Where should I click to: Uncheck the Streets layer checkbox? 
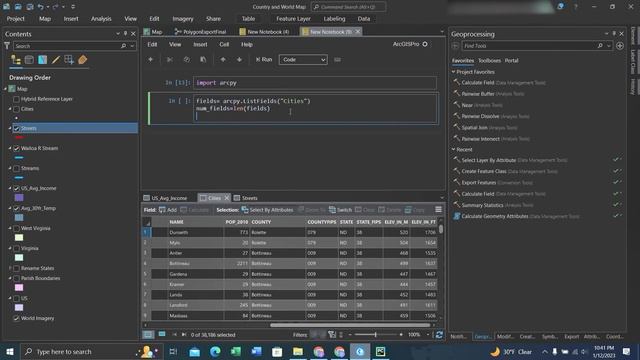coord(16,129)
